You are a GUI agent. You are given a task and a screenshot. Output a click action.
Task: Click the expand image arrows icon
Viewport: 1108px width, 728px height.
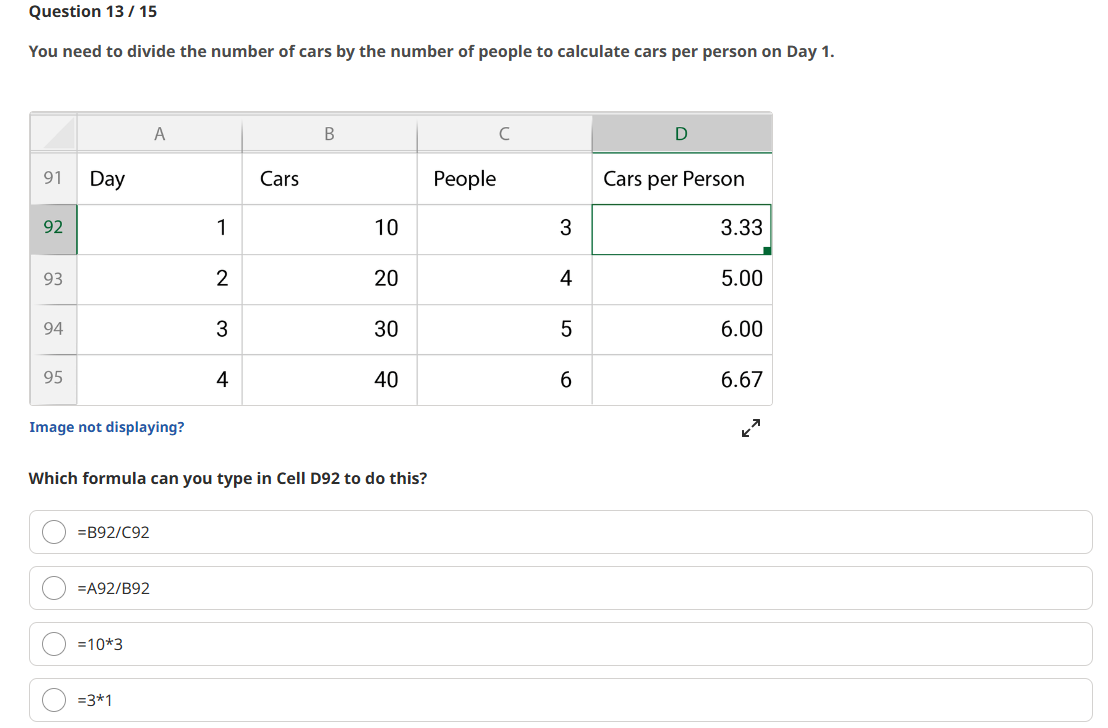point(750,428)
